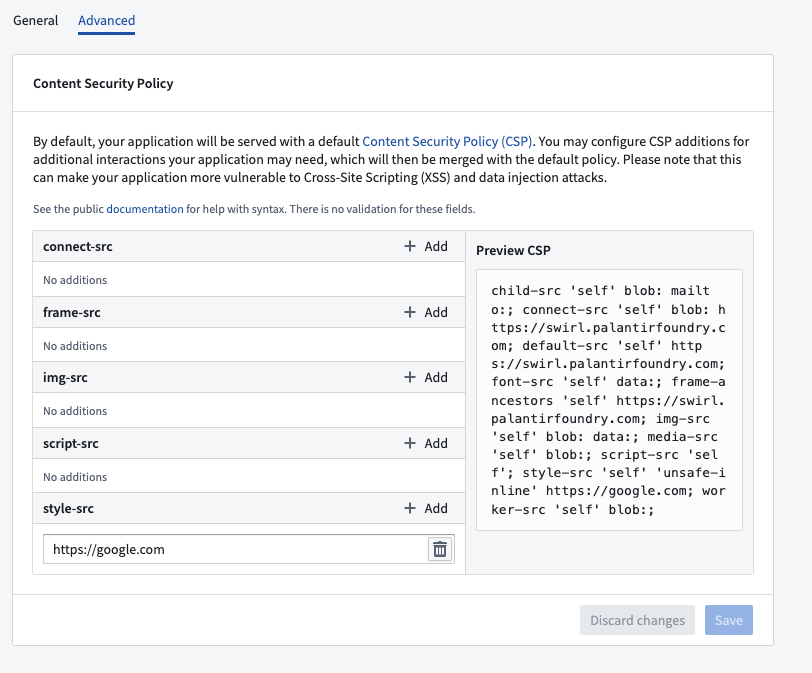Viewport: 812px width, 673px height.
Task: Switch to the General tab
Action: [35, 20]
